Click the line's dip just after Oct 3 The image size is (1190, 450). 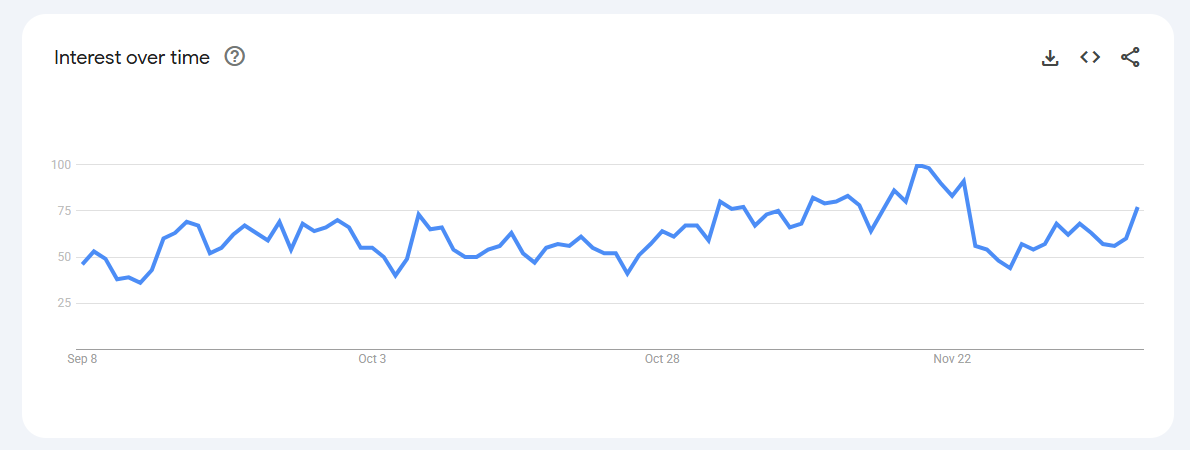click(x=396, y=275)
